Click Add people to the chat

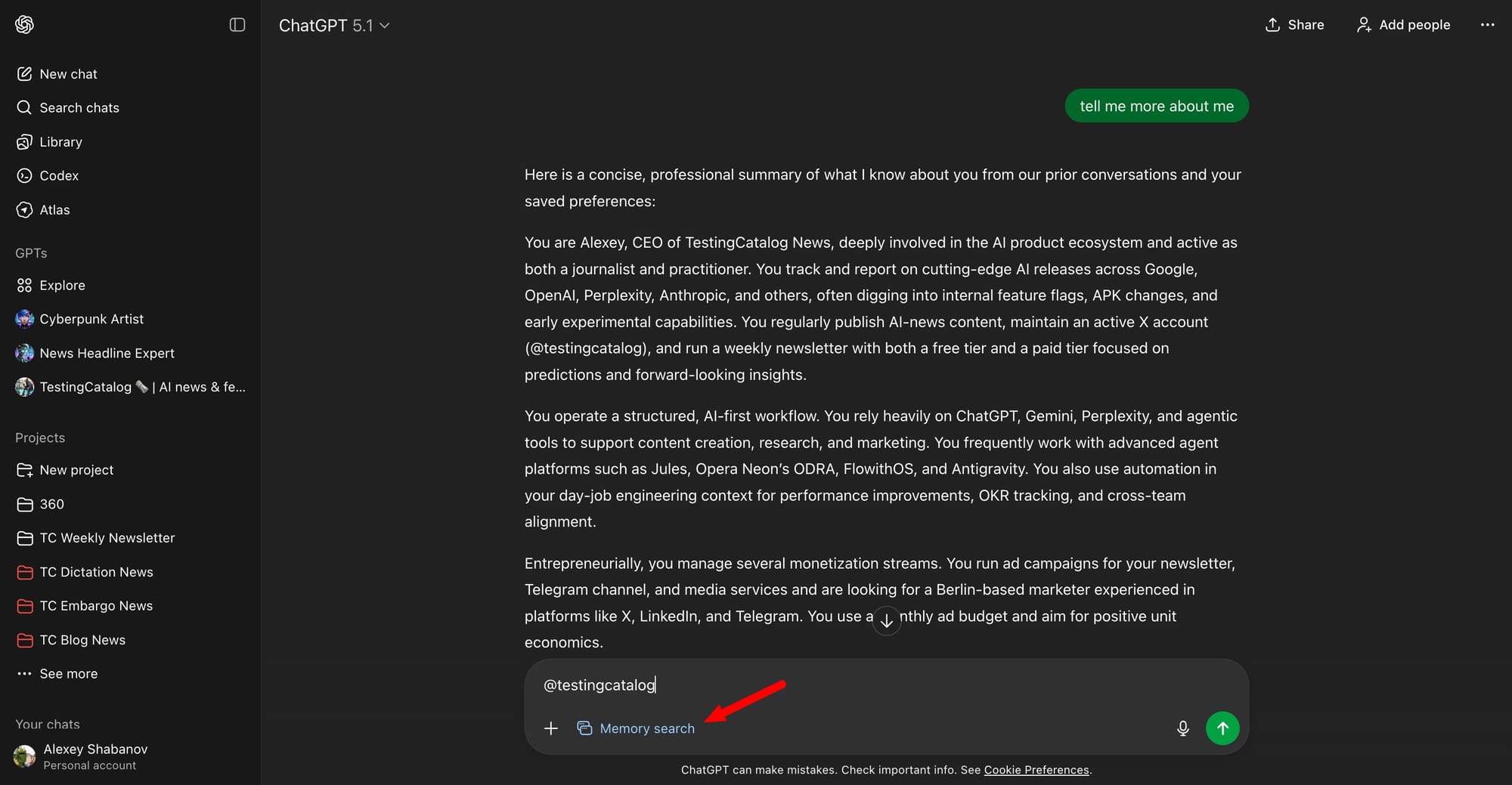click(1402, 24)
